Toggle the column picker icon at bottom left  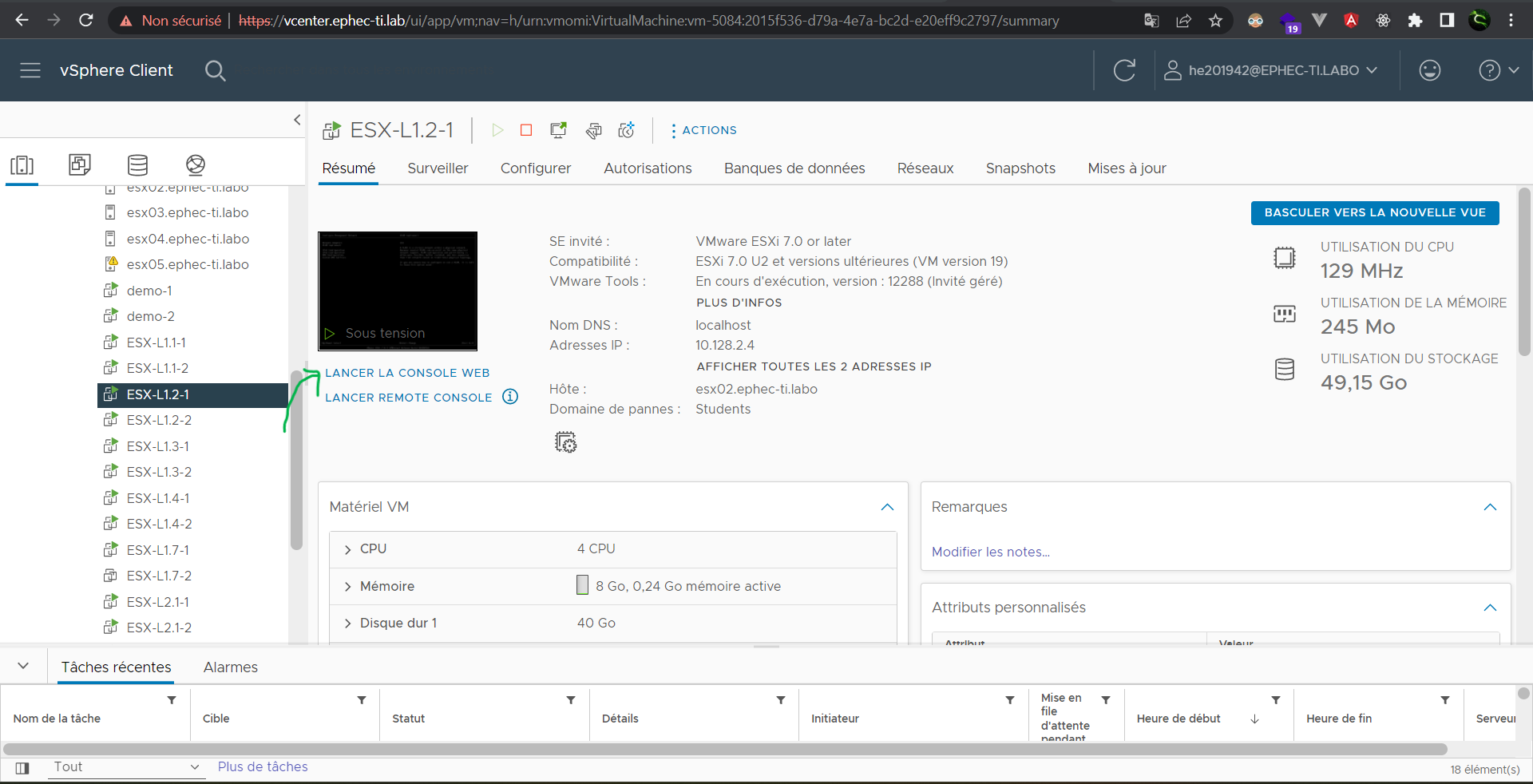(x=22, y=768)
